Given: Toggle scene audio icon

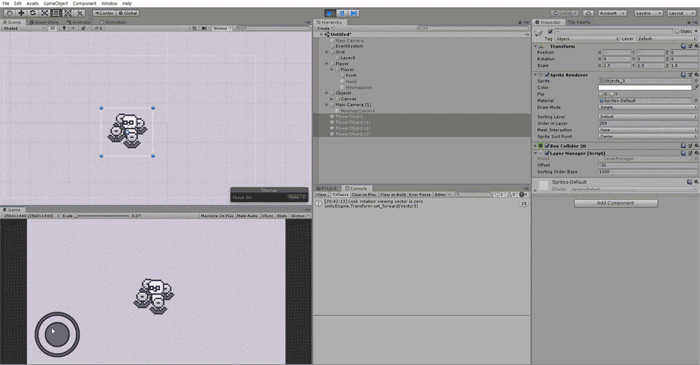Looking at the screenshot, I should click(x=74, y=28).
